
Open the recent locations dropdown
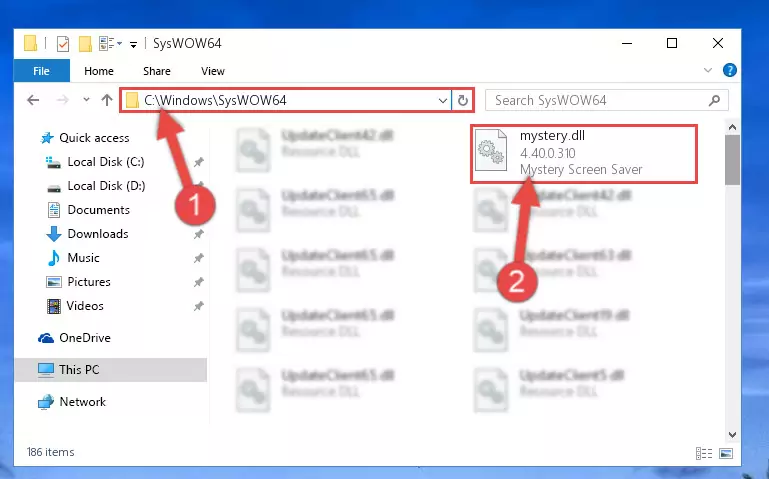tap(86, 100)
